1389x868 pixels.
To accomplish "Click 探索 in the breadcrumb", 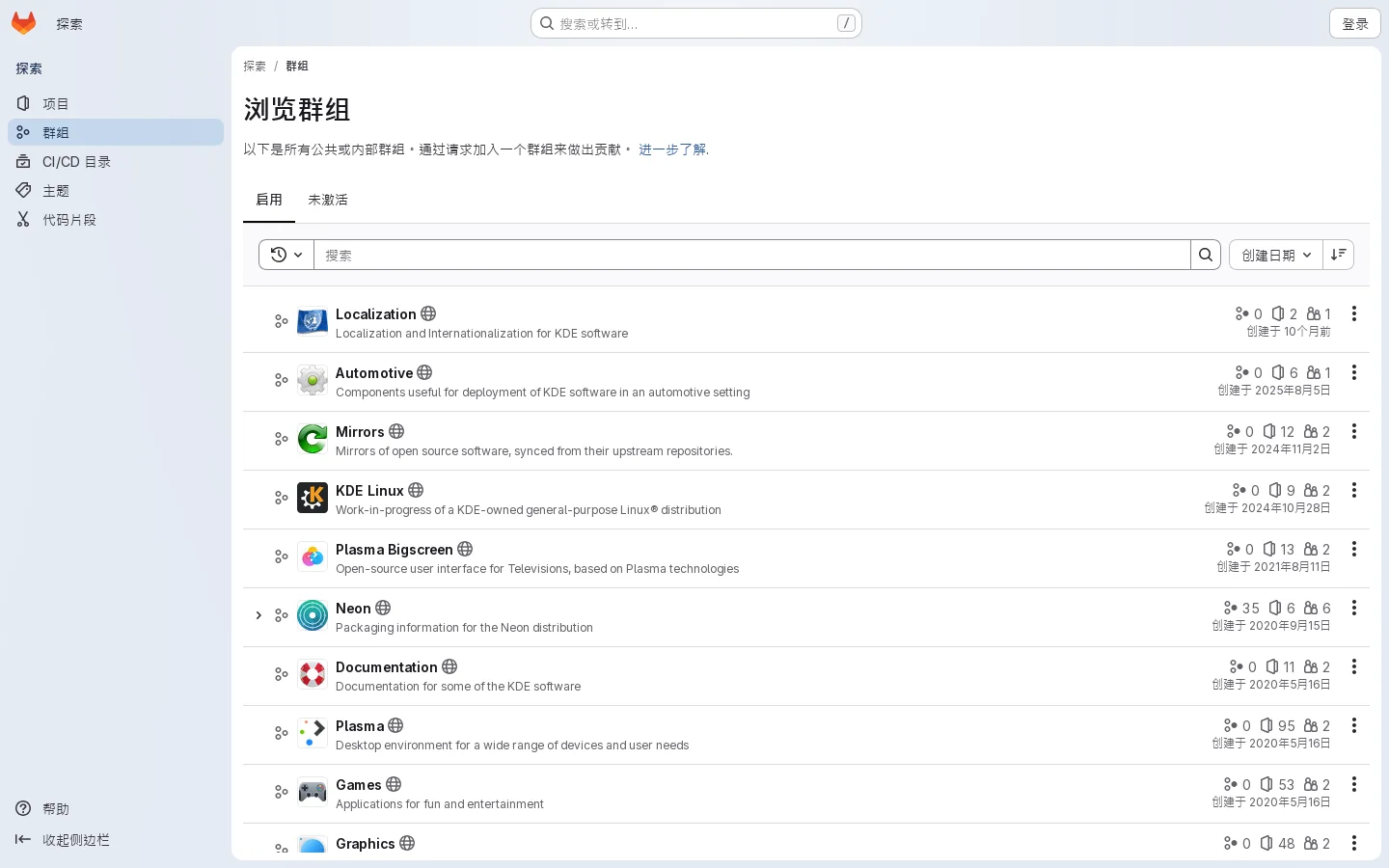I will coord(255,66).
